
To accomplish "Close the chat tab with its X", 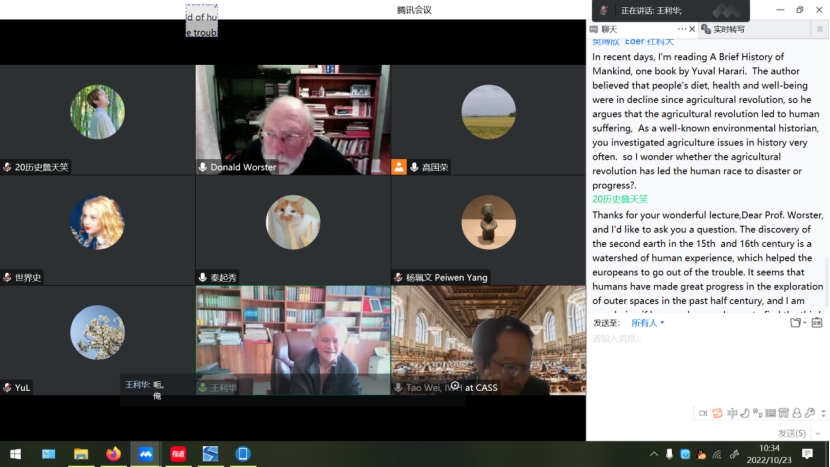I will tap(694, 29).
